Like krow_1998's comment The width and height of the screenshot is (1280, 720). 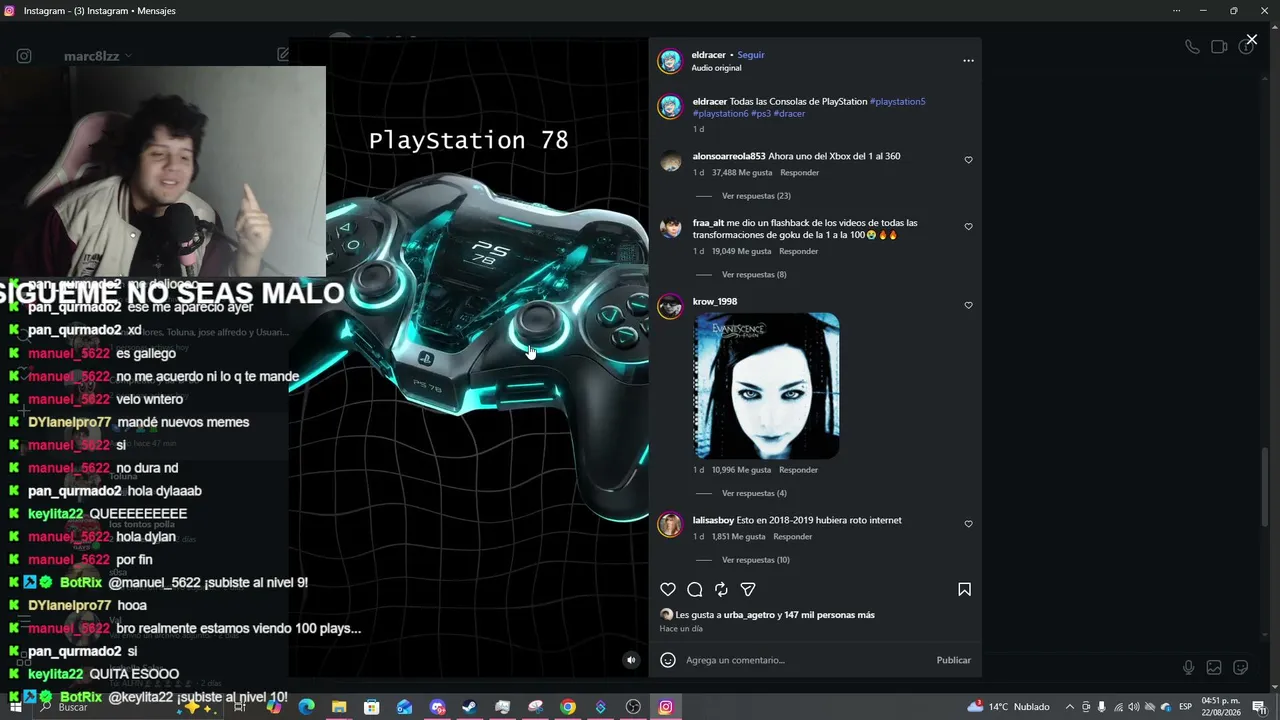click(x=968, y=305)
